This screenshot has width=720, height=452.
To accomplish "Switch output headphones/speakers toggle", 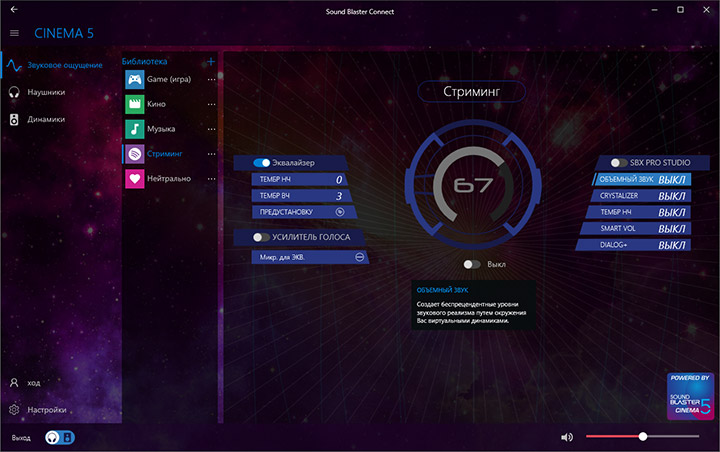I will [x=60, y=437].
